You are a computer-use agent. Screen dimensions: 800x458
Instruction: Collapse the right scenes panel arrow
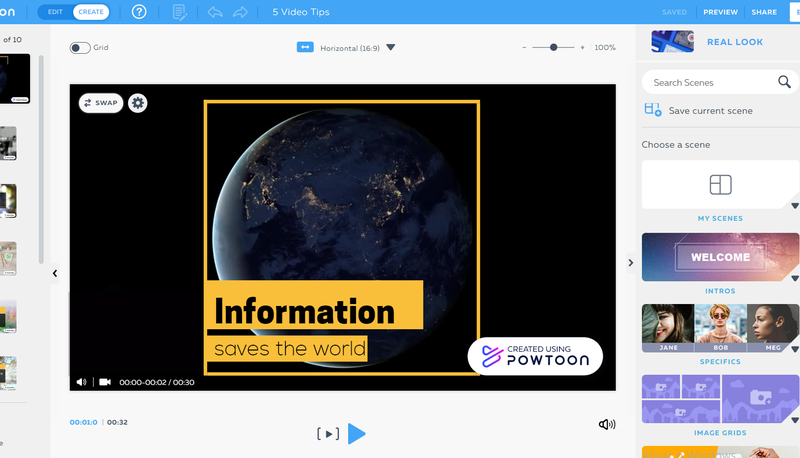coord(630,263)
